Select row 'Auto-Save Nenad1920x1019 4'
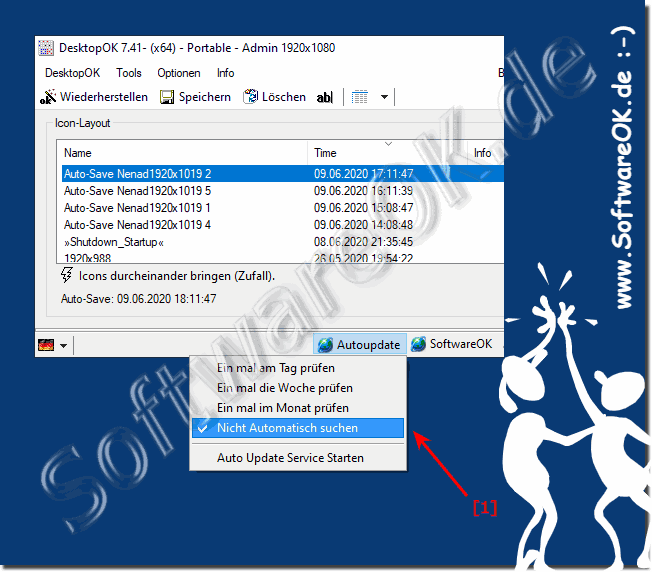 click(x=283, y=225)
